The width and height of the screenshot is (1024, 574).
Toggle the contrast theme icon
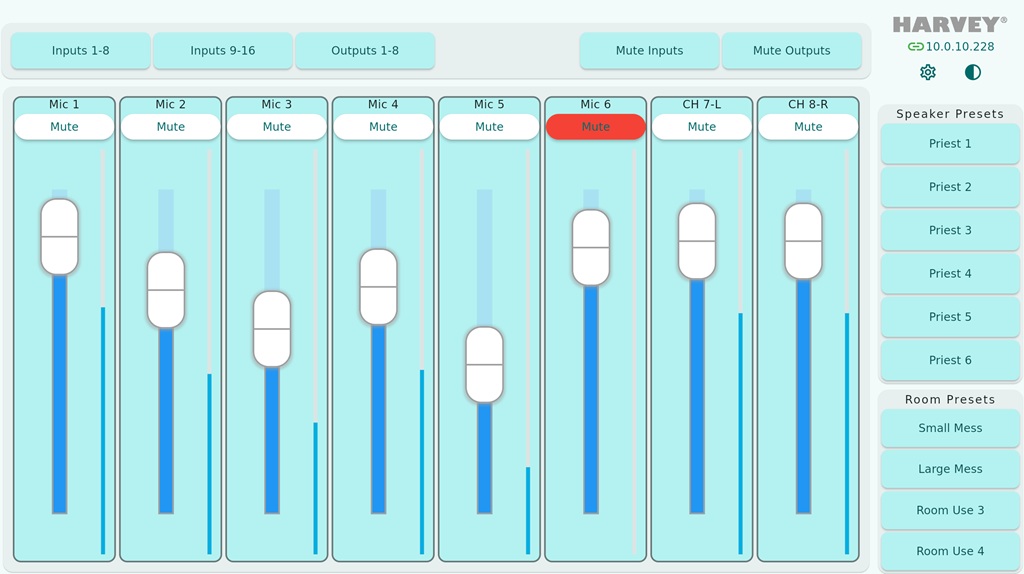pos(972,72)
